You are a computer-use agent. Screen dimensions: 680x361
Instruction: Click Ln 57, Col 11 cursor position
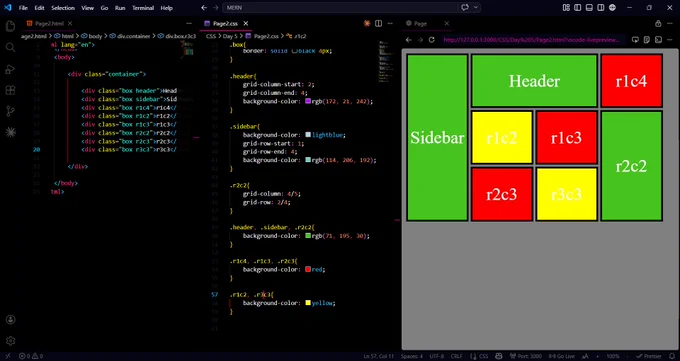click(x=379, y=356)
